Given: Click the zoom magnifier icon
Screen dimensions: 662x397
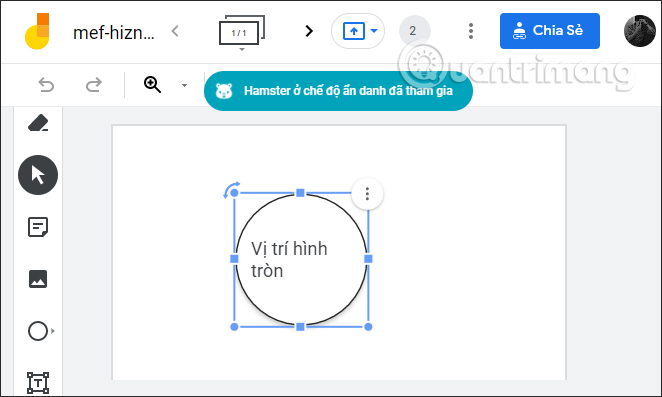Looking at the screenshot, I should pos(152,84).
